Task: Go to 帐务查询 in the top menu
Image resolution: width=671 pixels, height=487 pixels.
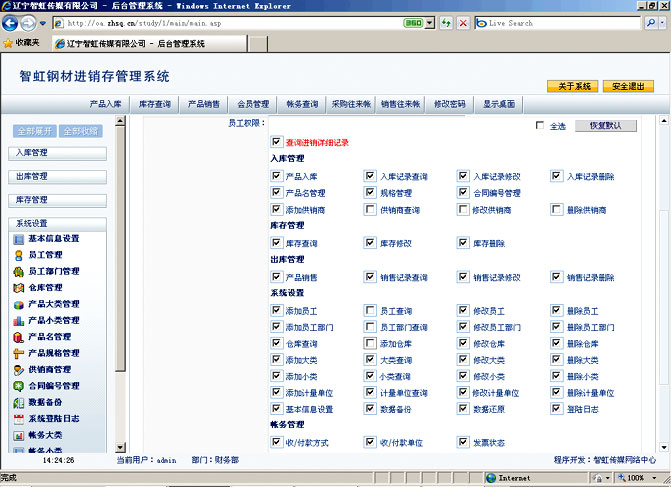Action: 302,103
